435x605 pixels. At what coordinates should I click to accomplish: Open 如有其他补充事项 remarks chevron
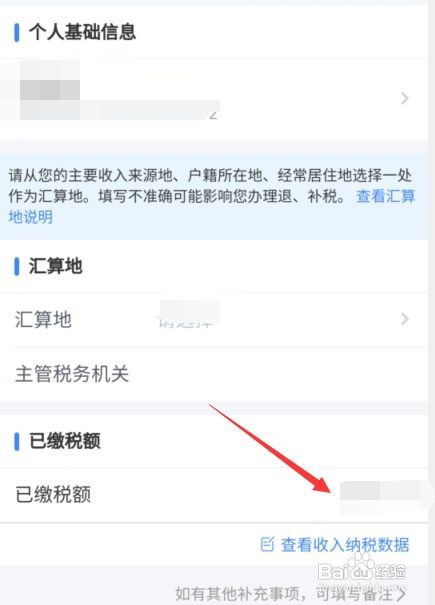pyautogui.click(x=401, y=593)
